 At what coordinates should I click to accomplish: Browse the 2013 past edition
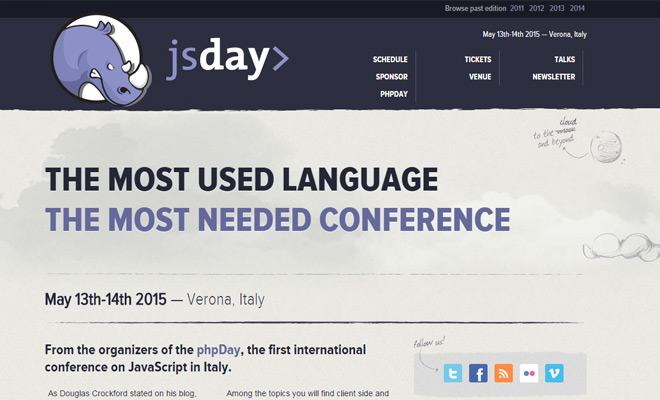(557, 8)
